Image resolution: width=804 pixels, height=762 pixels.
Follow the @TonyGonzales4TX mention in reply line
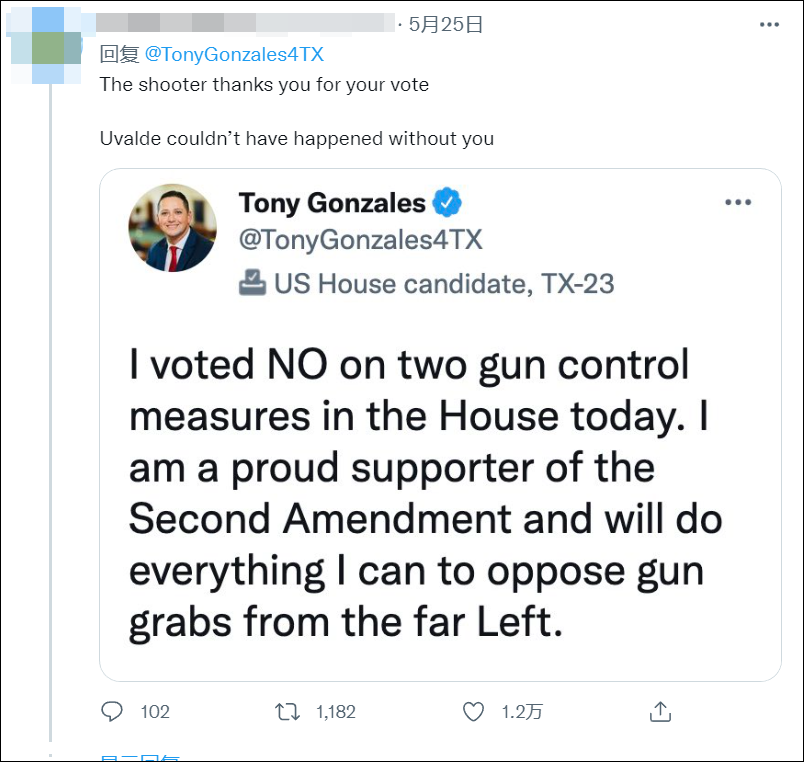click(235, 54)
